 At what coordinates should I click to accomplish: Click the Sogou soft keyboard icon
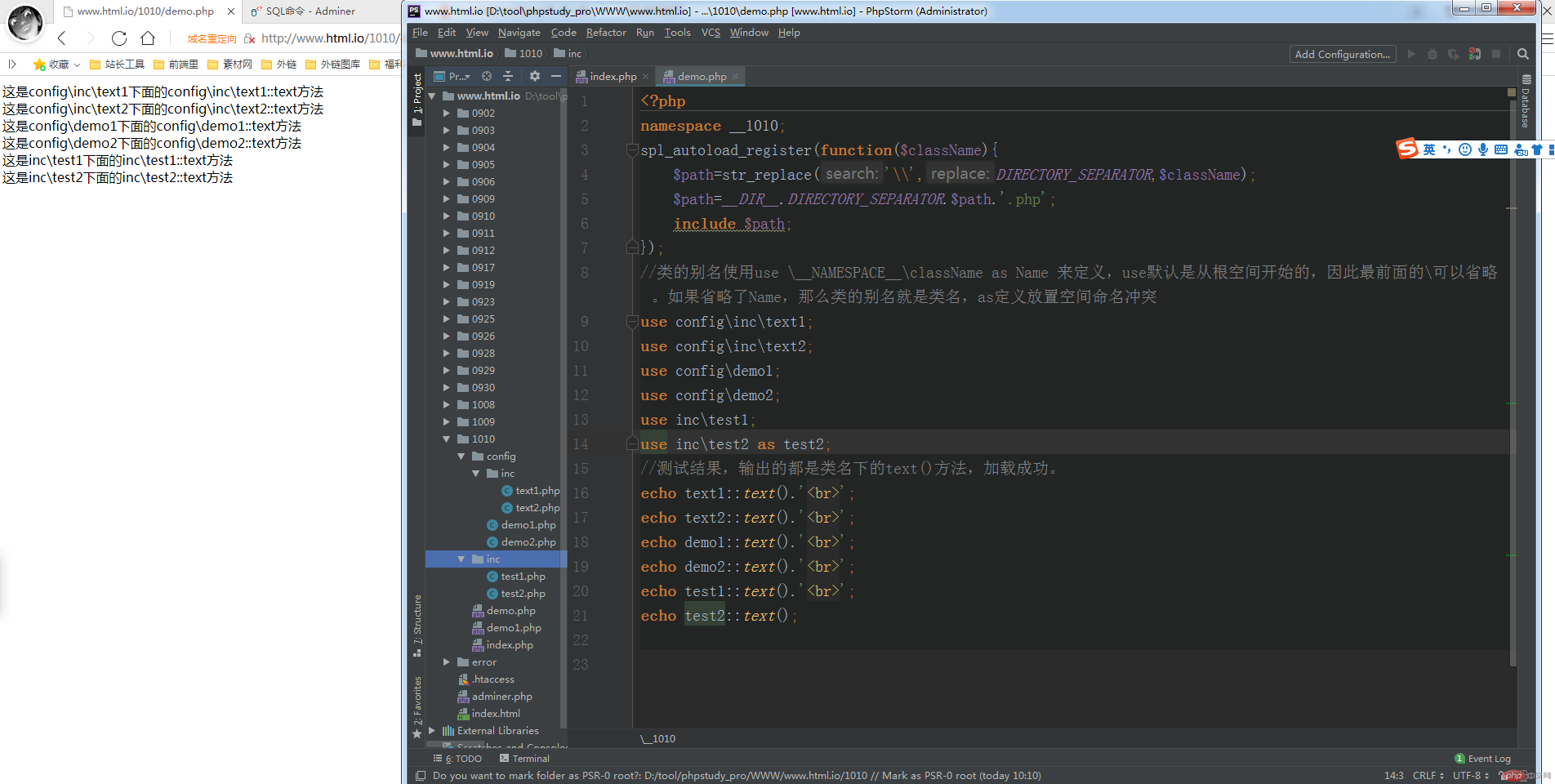(x=1501, y=149)
